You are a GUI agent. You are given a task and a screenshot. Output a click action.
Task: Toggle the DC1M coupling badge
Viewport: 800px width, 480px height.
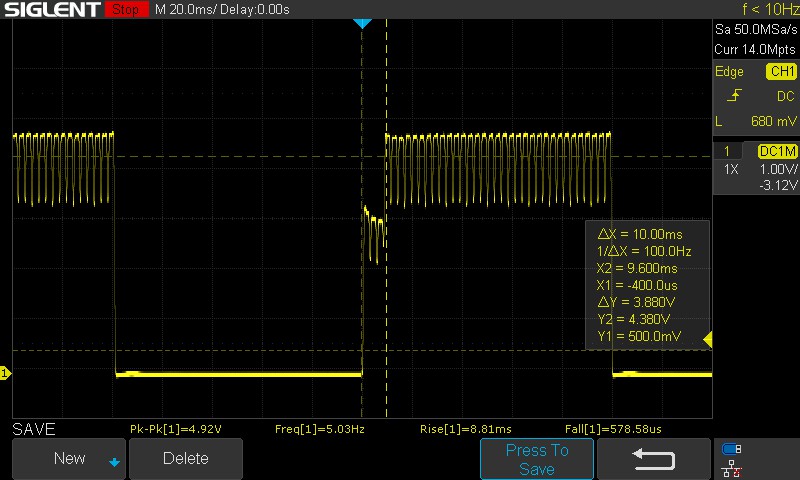pyautogui.click(x=777, y=151)
